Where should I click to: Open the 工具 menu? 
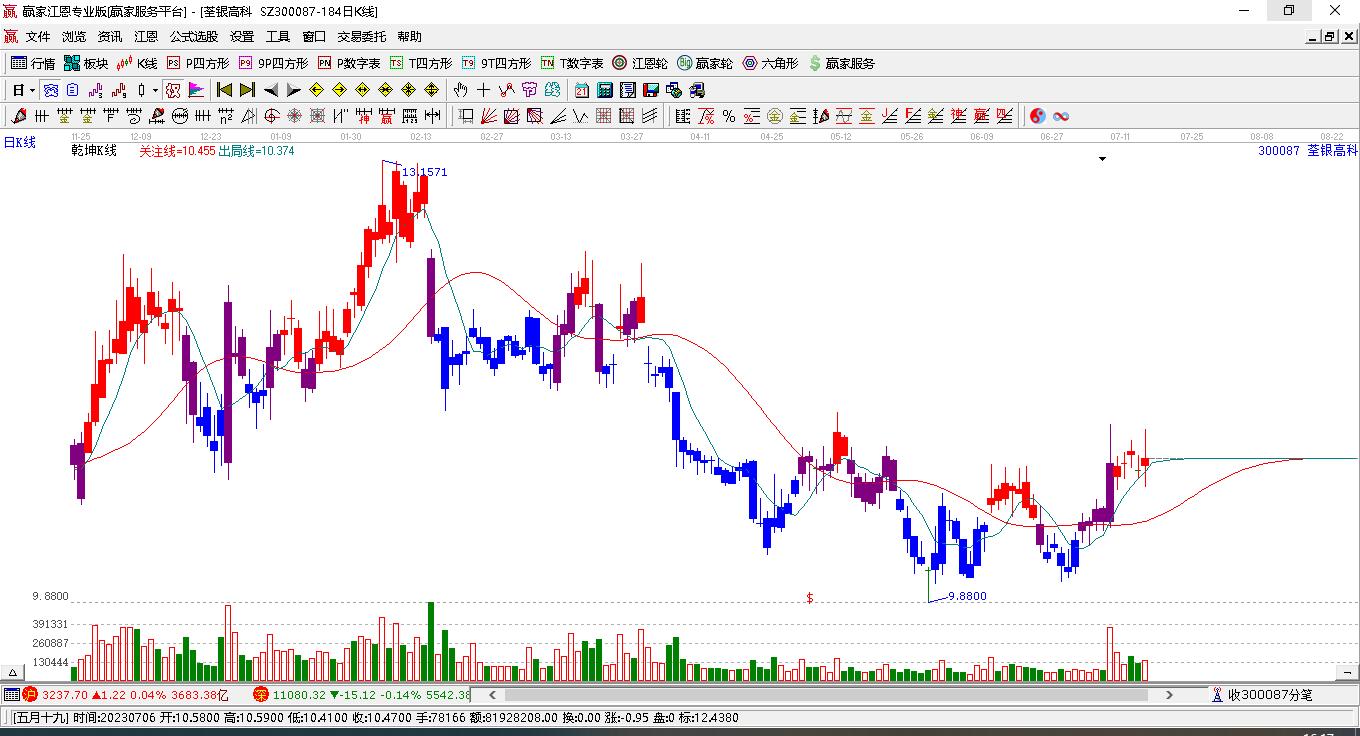pyautogui.click(x=278, y=37)
